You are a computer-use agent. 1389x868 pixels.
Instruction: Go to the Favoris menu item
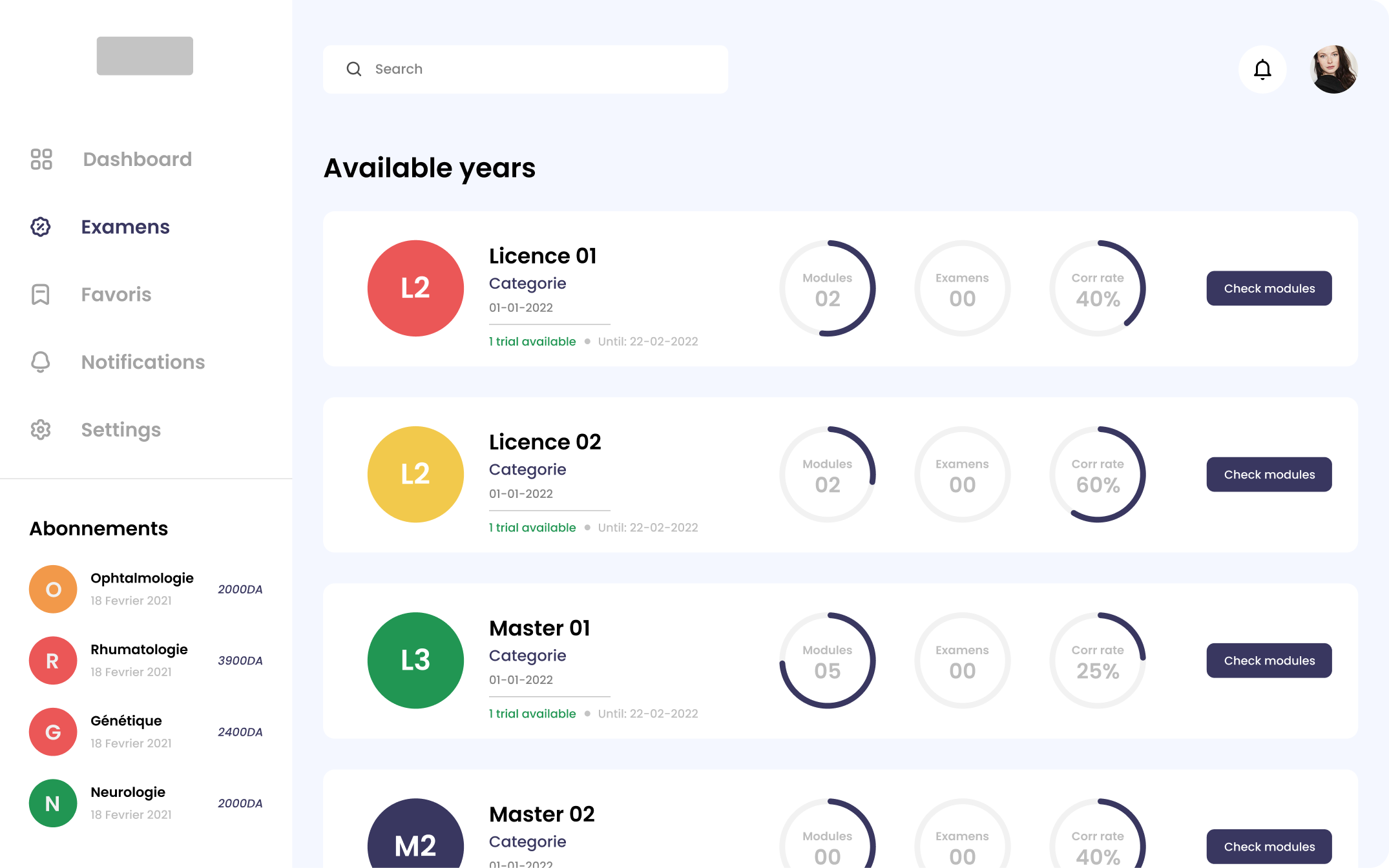[116, 294]
